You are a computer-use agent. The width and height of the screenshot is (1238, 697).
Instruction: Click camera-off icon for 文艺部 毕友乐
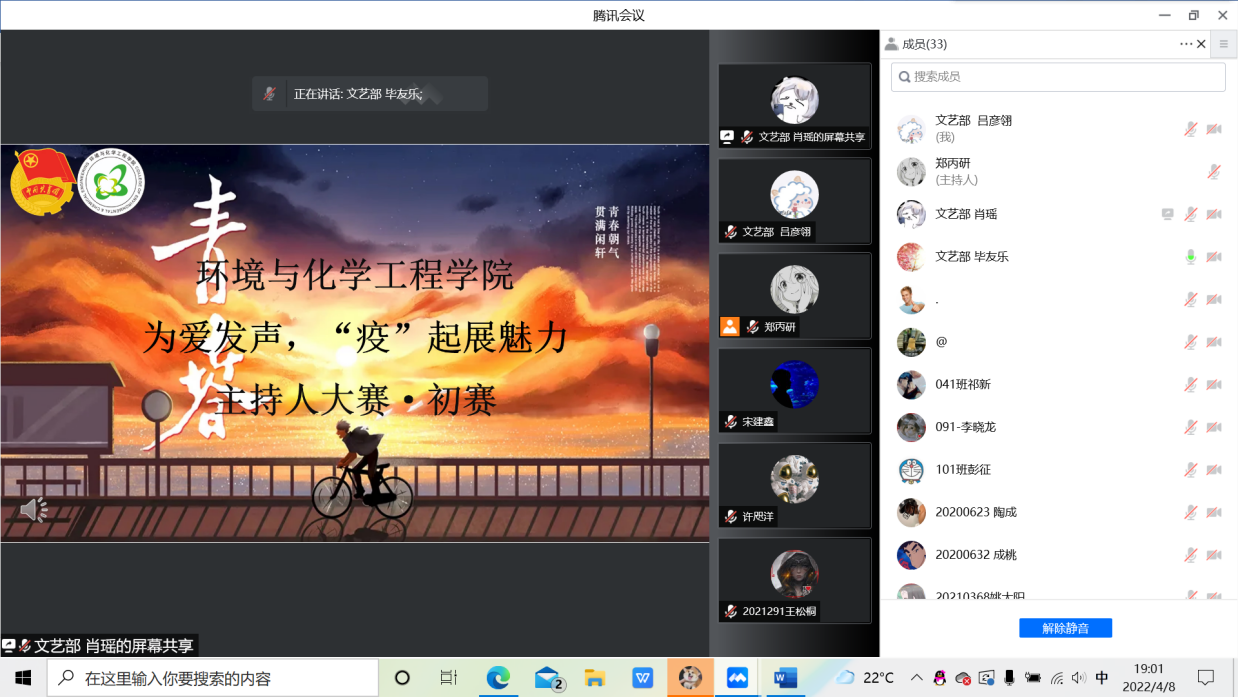coord(1214,257)
